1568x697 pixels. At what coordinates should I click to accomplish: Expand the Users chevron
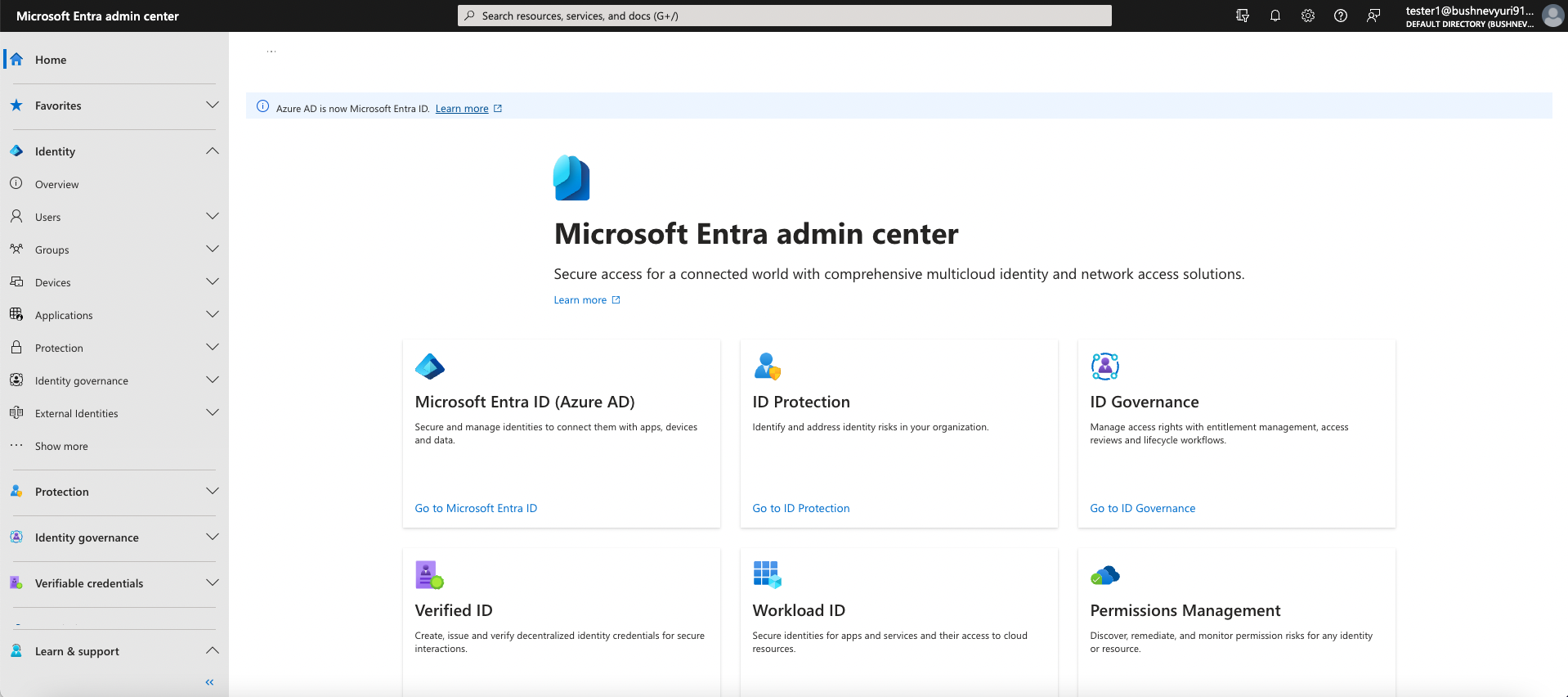click(x=213, y=216)
